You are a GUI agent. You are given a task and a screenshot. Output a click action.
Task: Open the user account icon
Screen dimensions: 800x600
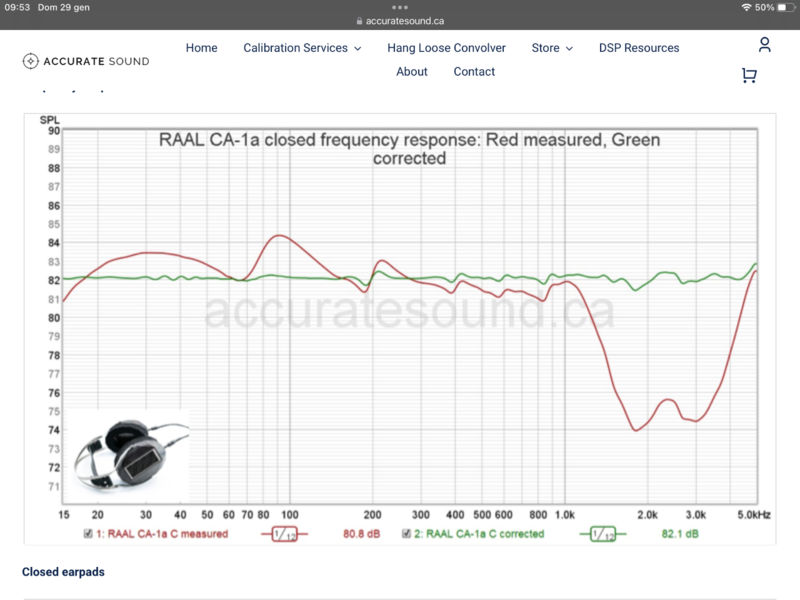(764, 45)
